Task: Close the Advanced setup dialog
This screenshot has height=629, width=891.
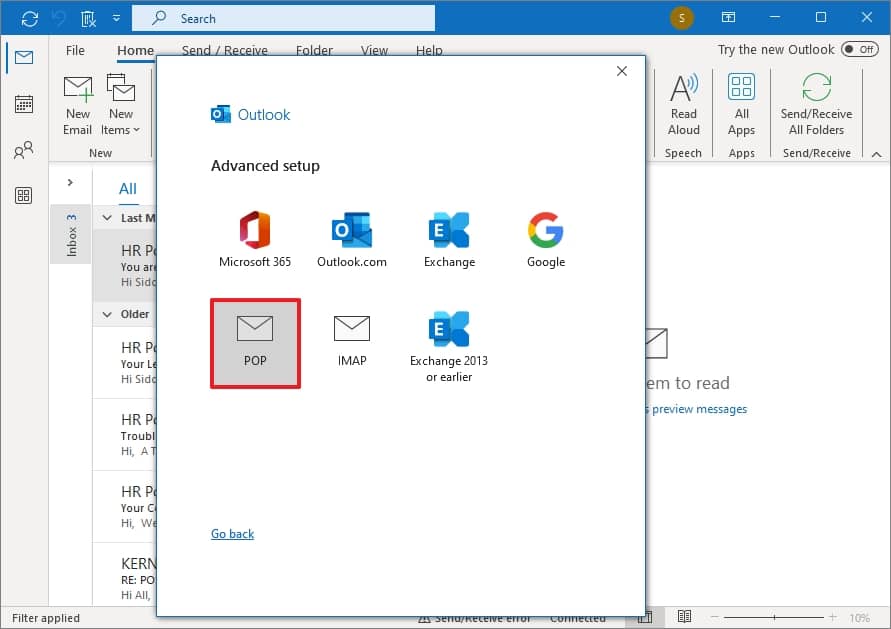Action: (622, 71)
